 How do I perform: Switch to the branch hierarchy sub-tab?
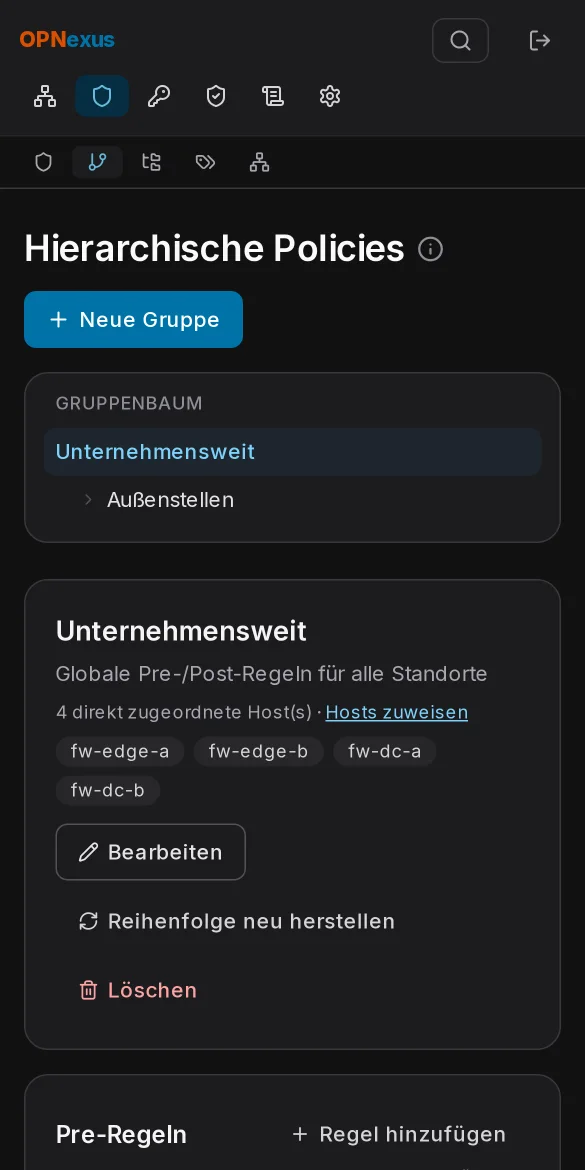coord(98,162)
